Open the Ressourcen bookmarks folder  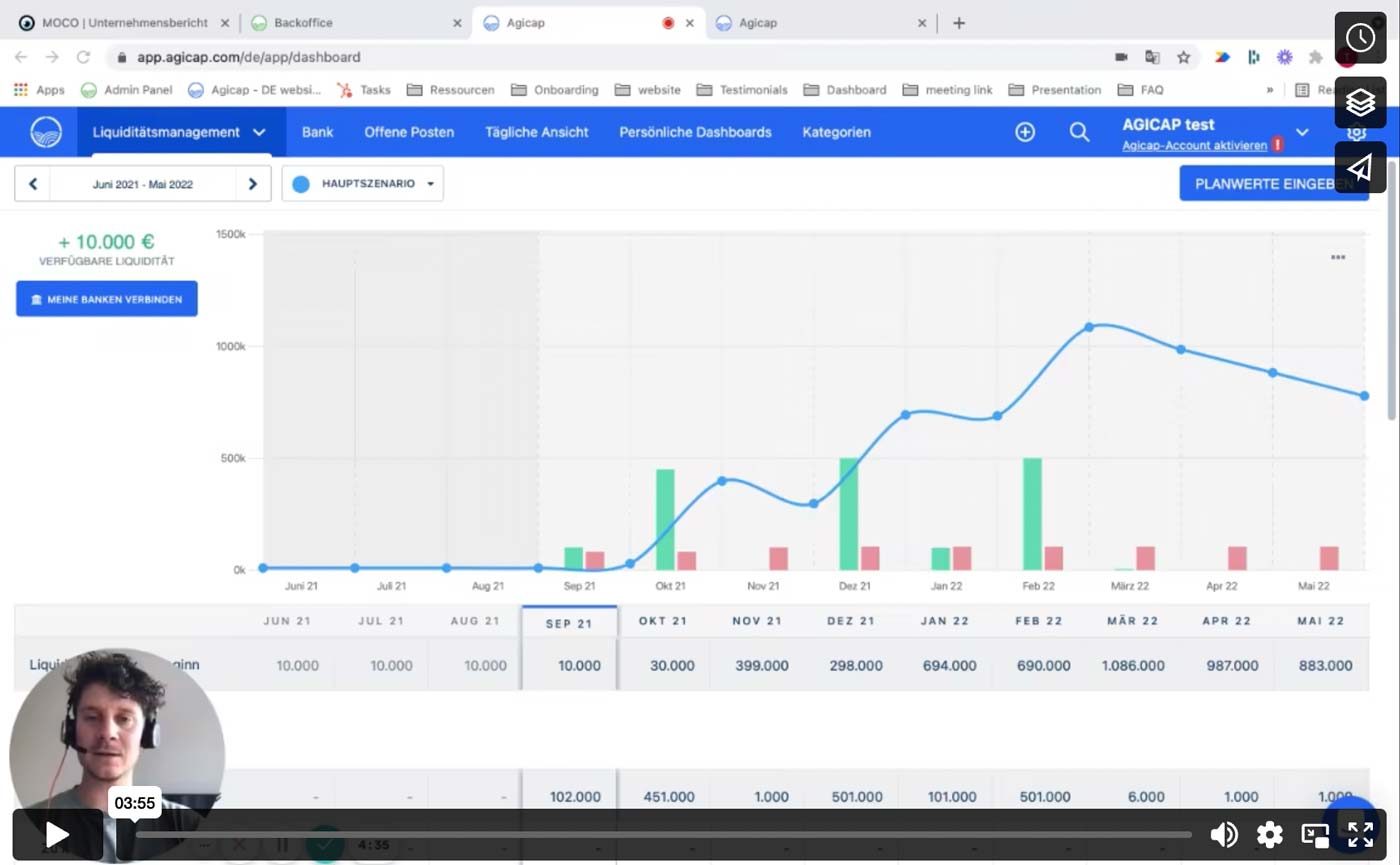(450, 89)
